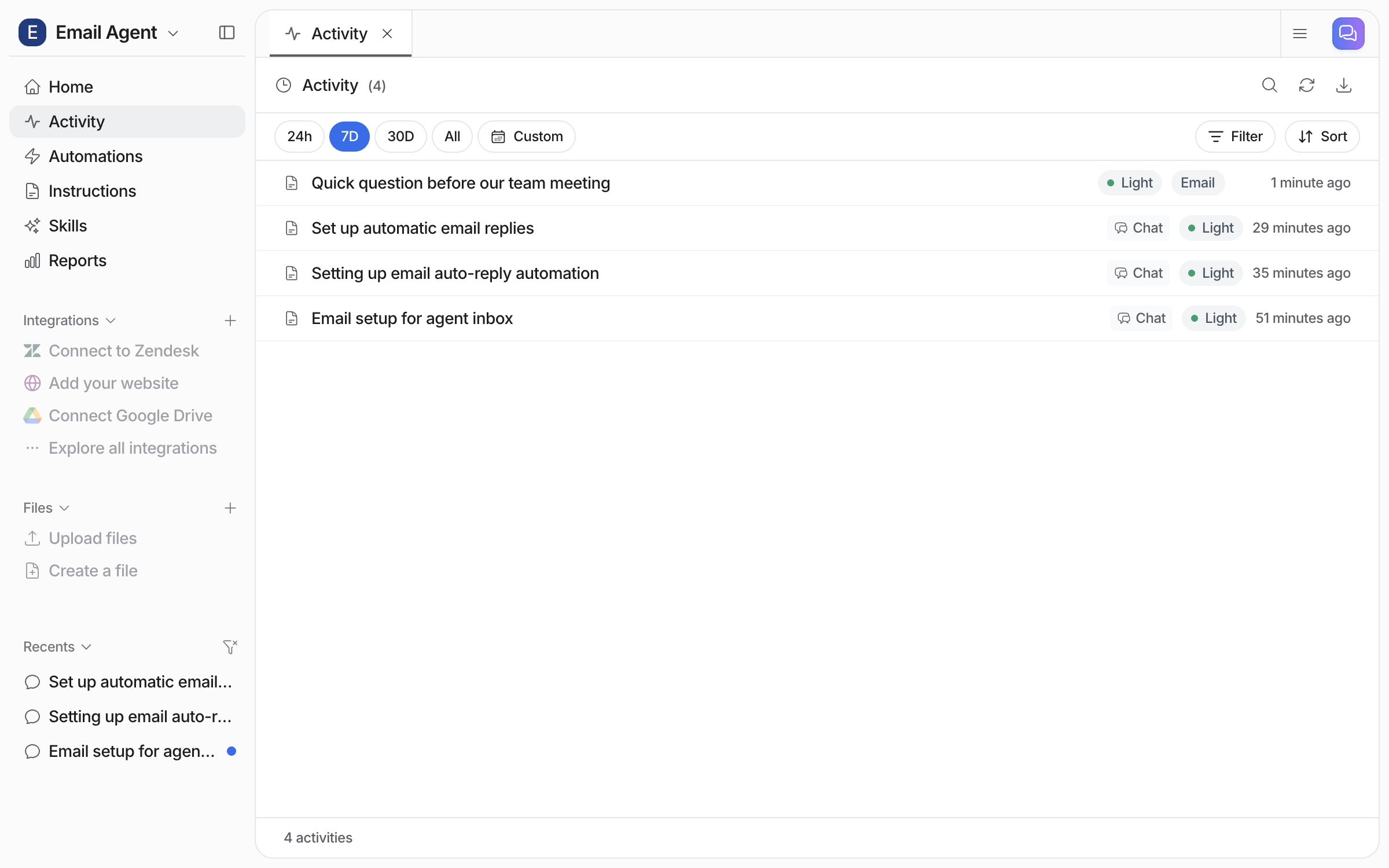Click Add your website link

[x=113, y=383]
